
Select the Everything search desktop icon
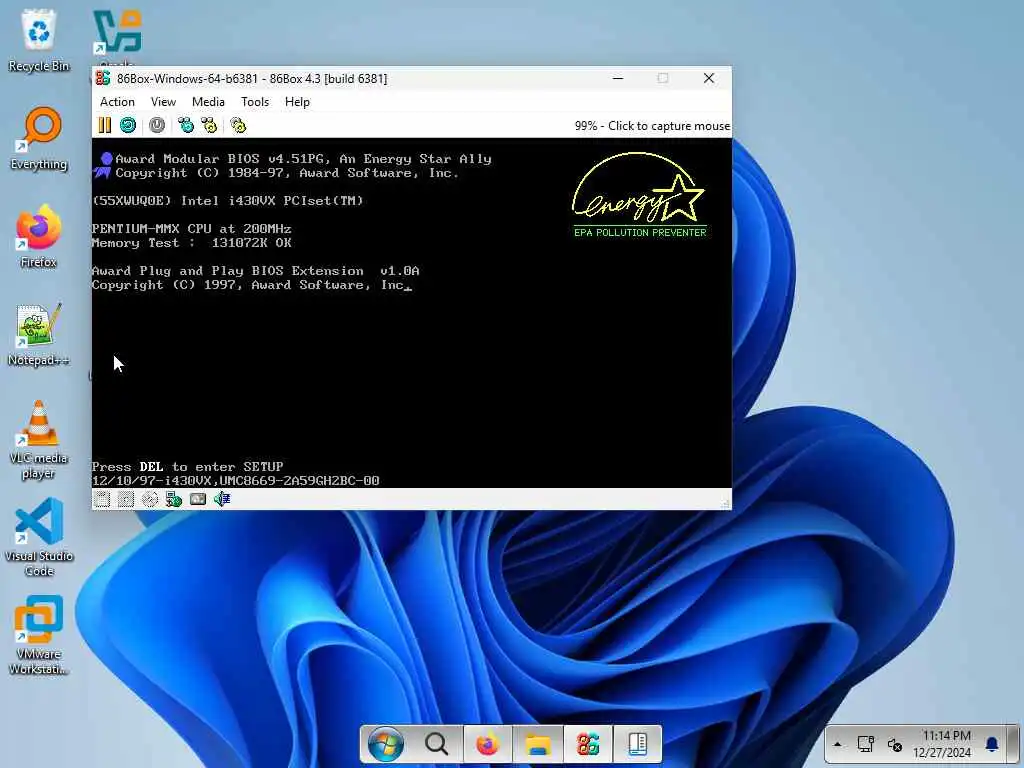pos(39,138)
